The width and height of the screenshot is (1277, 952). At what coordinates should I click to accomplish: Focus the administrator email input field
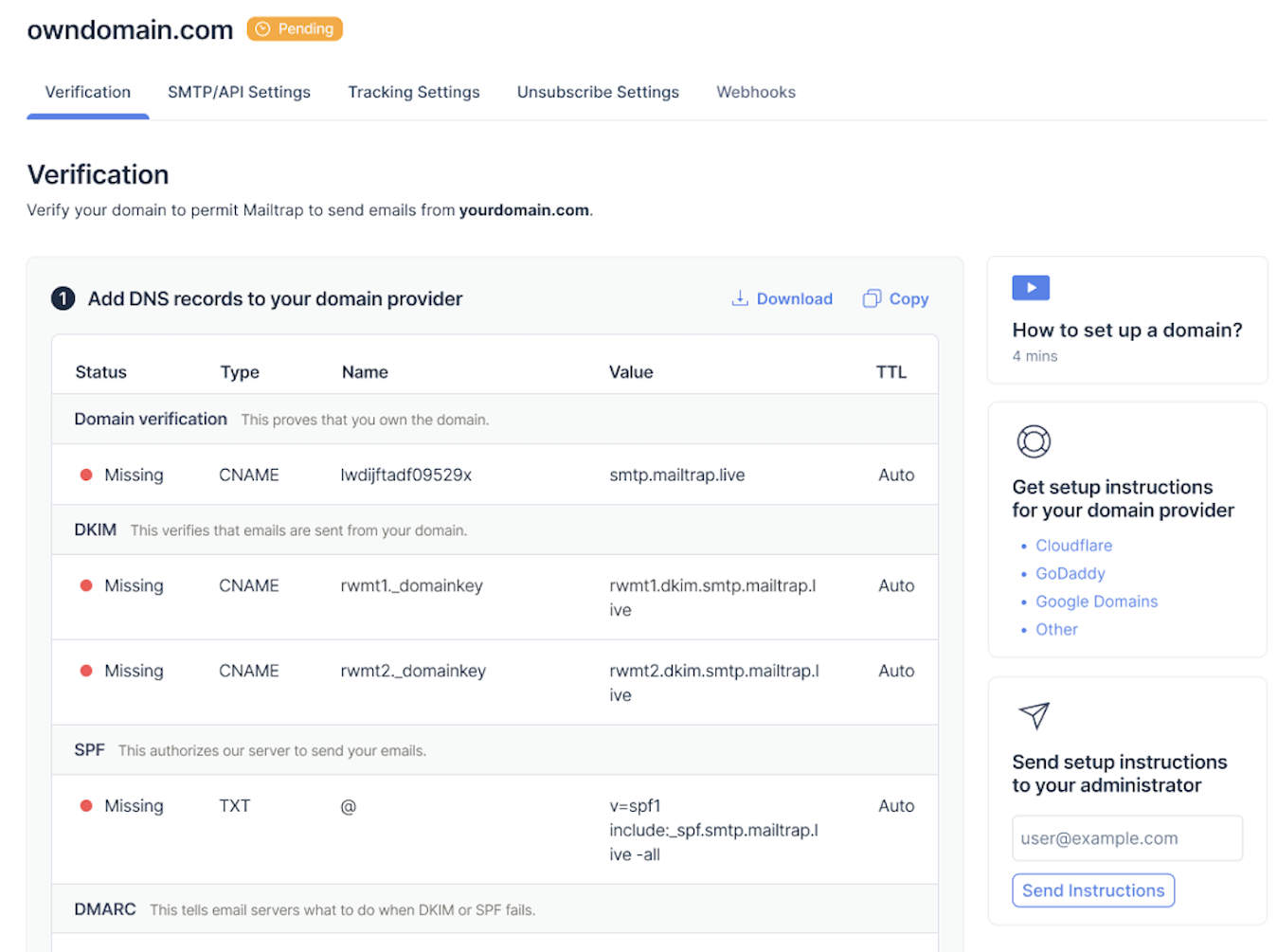1126,838
